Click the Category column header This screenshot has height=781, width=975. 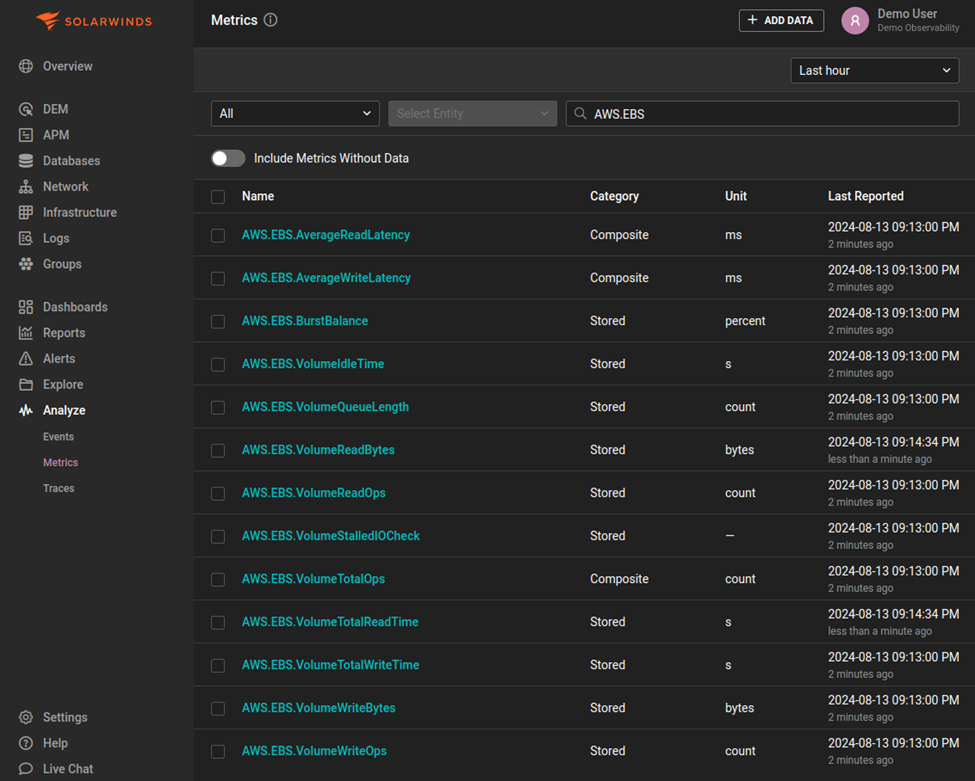tap(614, 196)
